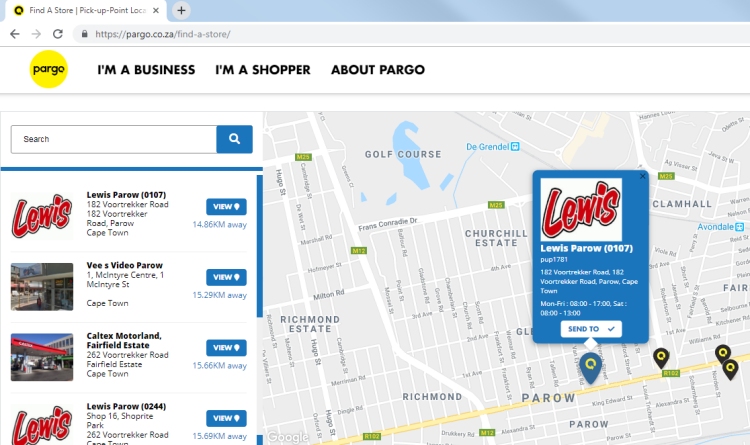This screenshot has height=445, width=750.
Task: Click the Avondale station icon on map
Action: 739,226
